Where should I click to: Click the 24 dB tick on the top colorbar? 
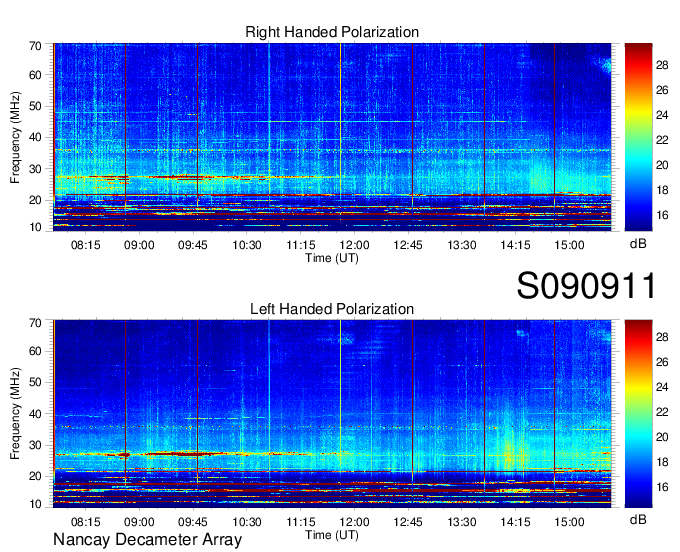(x=662, y=115)
